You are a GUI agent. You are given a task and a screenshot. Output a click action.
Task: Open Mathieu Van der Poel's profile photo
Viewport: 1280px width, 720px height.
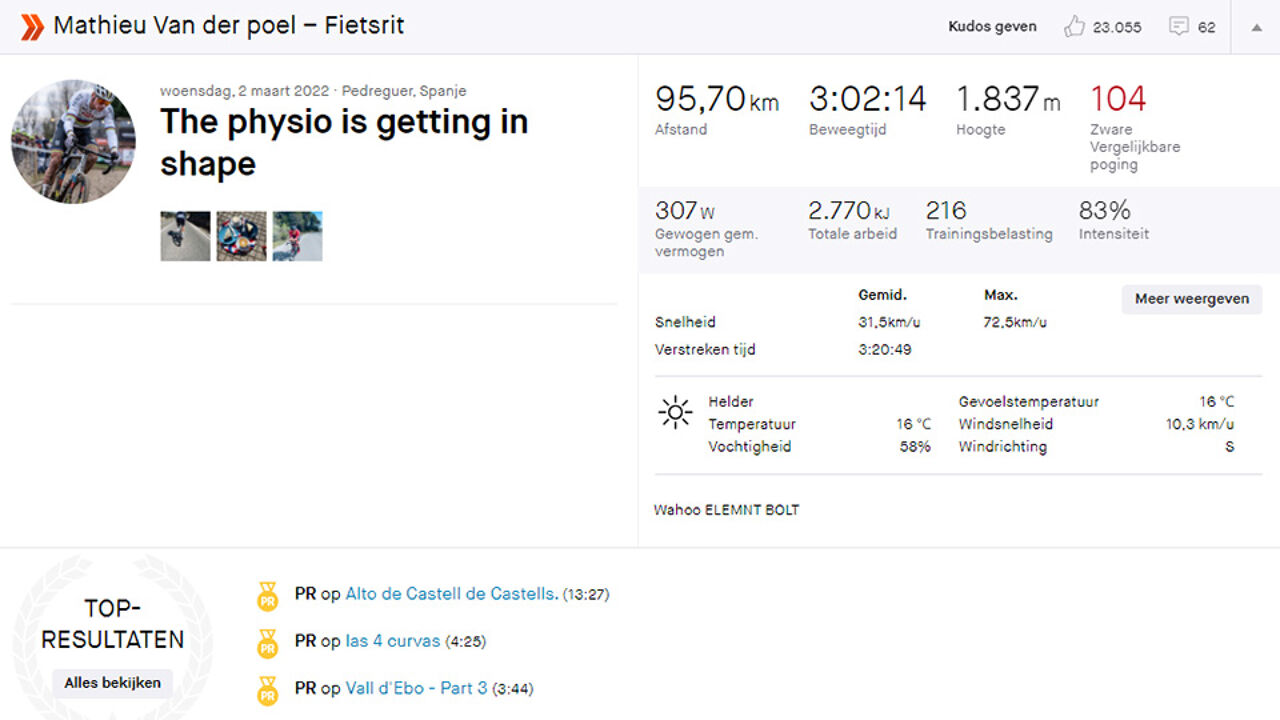(x=73, y=142)
